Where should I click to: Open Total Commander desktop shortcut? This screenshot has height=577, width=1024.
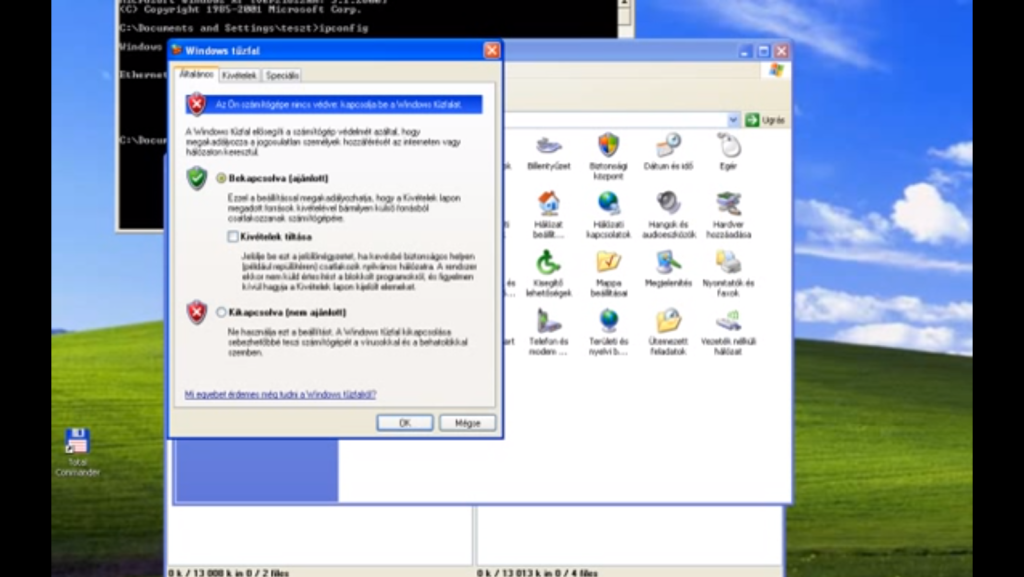click(77, 442)
